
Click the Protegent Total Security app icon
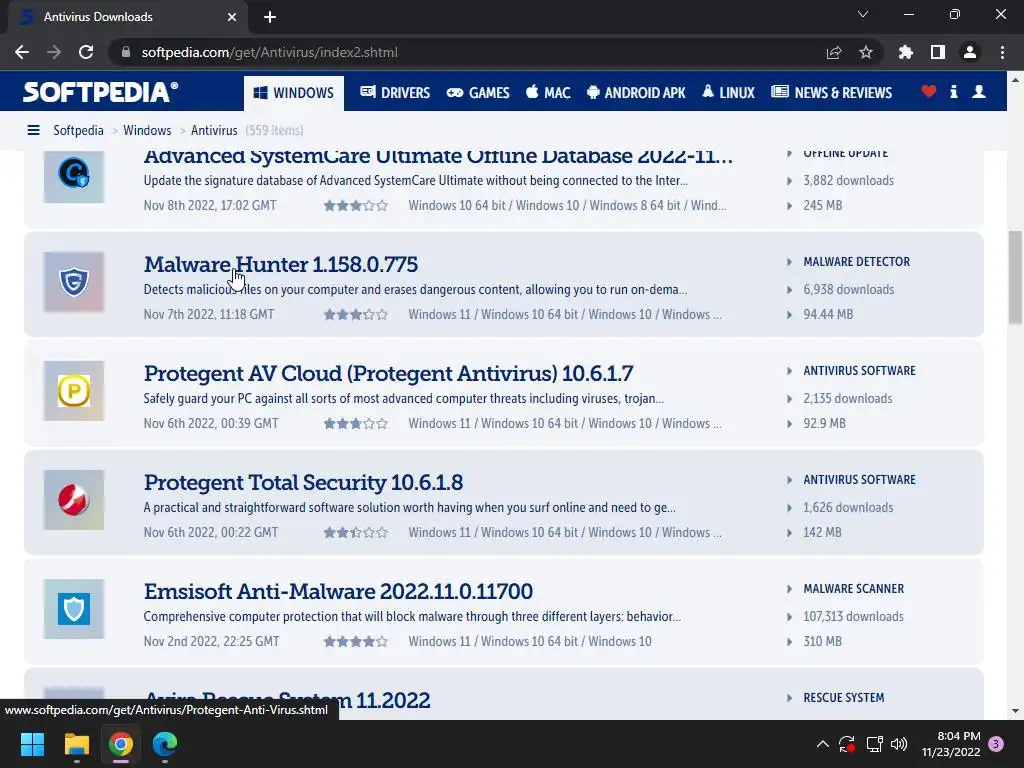(74, 500)
